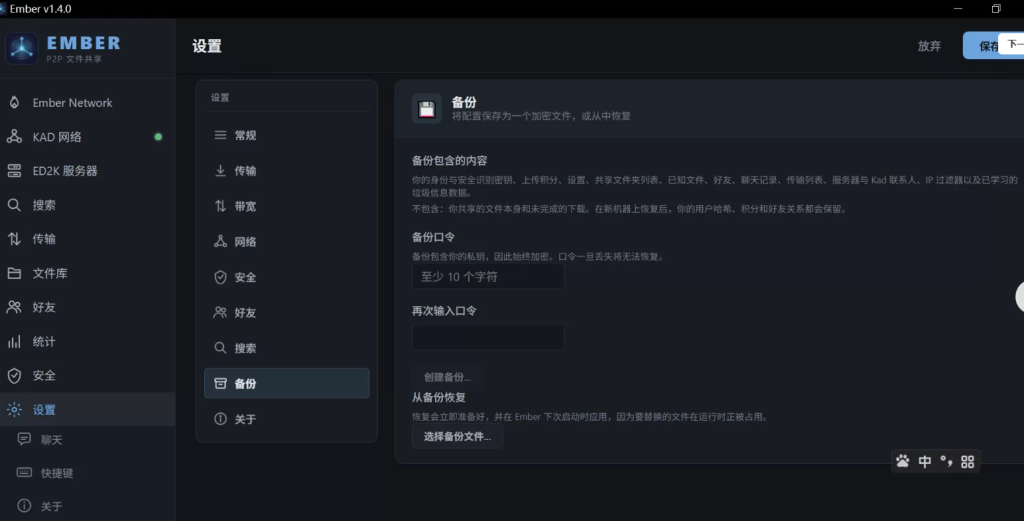Click the 常规 list icon in settings panel
Viewport: 1024px width, 521px height.
click(x=221, y=135)
